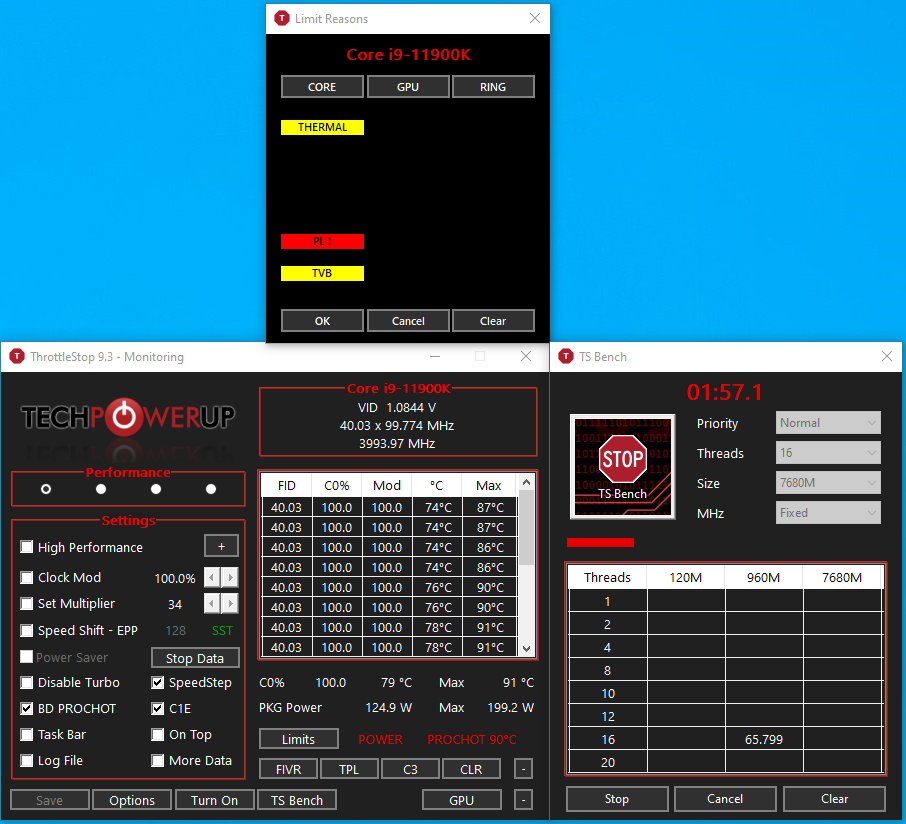This screenshot has height=824, width=906.
Task: Click the Limit Reasons window title icon
Action: click(281, 18)
